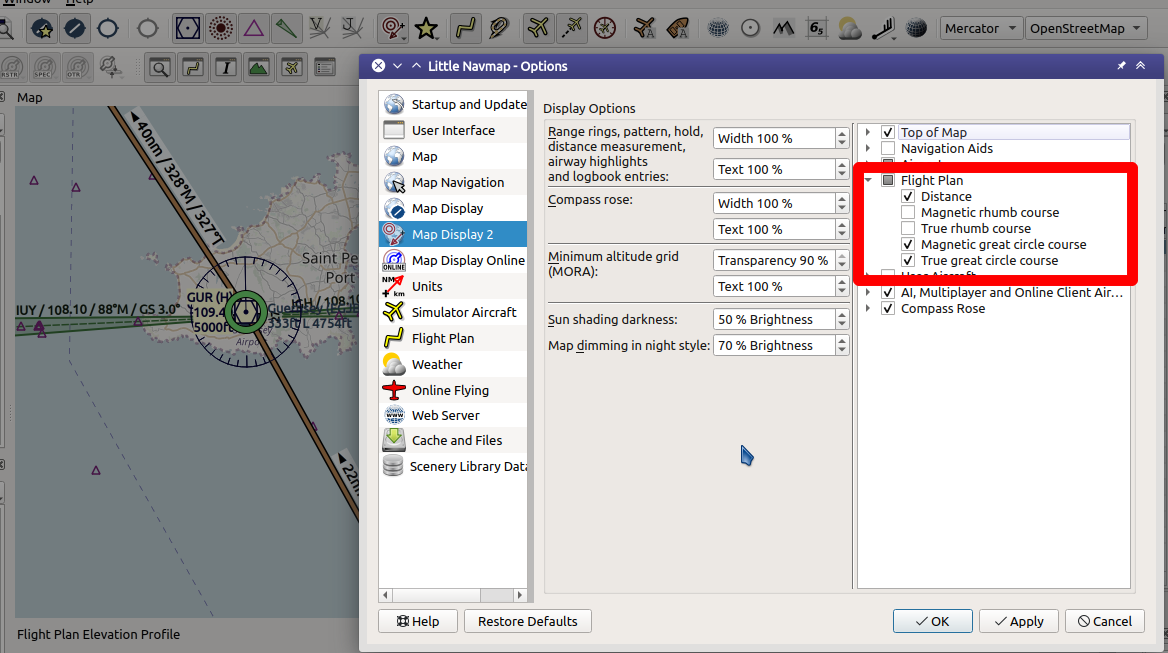Toggle ILS green feather icon
1168x653 pixels.
point(286,29)
